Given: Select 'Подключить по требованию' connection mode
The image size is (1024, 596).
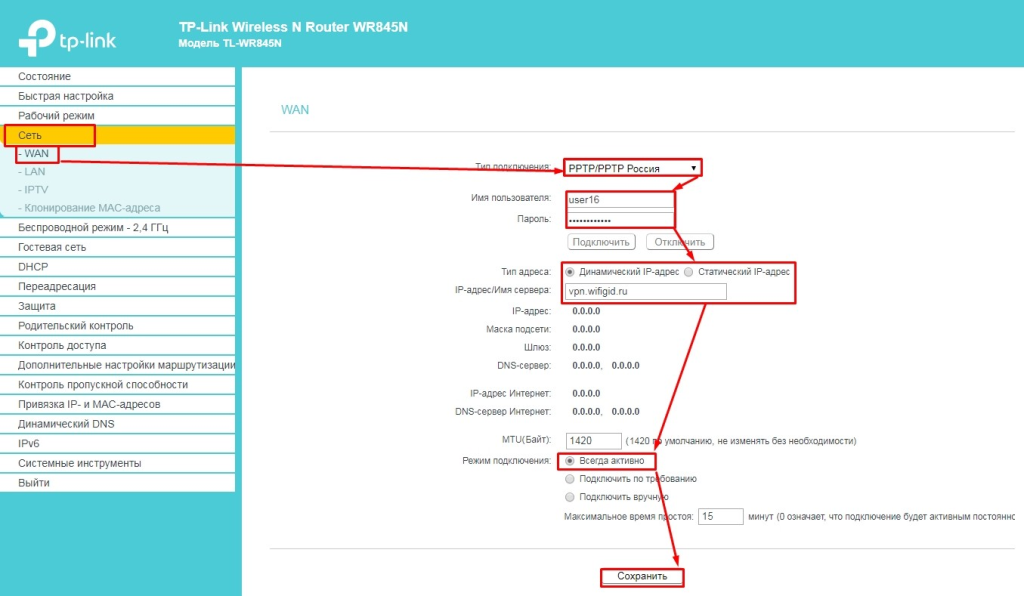Looking at the screenshot, I should 571,479.
